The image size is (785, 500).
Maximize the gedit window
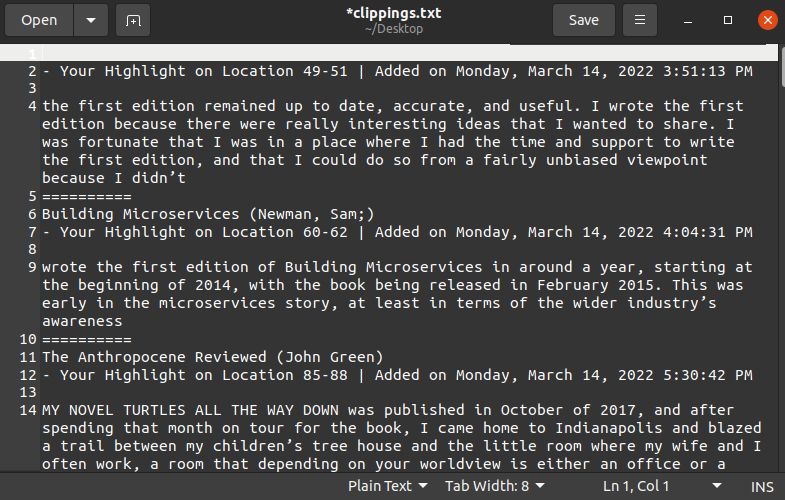tap(728, 20)
